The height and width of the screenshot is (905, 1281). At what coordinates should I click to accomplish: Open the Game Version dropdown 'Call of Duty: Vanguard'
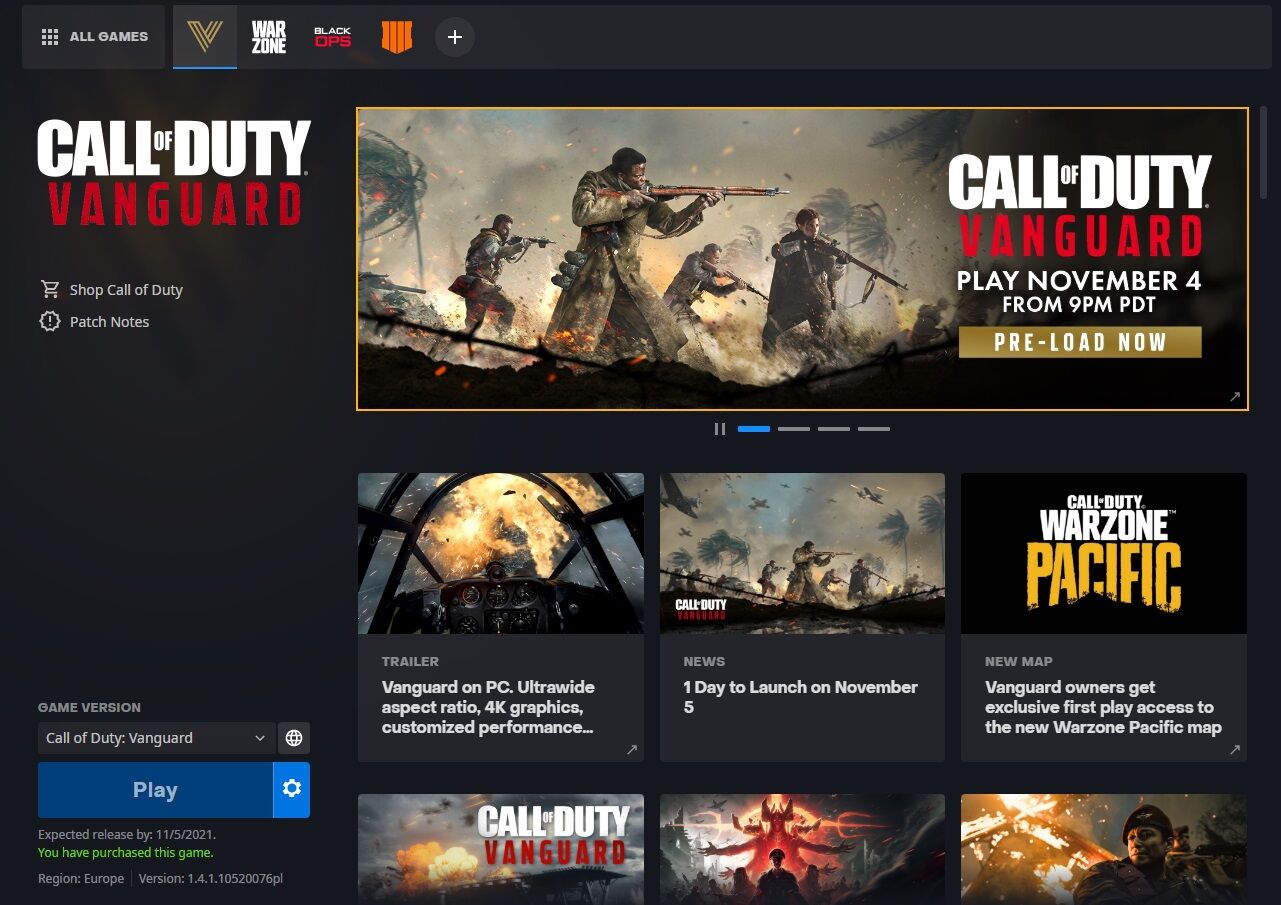coord(156,738)
